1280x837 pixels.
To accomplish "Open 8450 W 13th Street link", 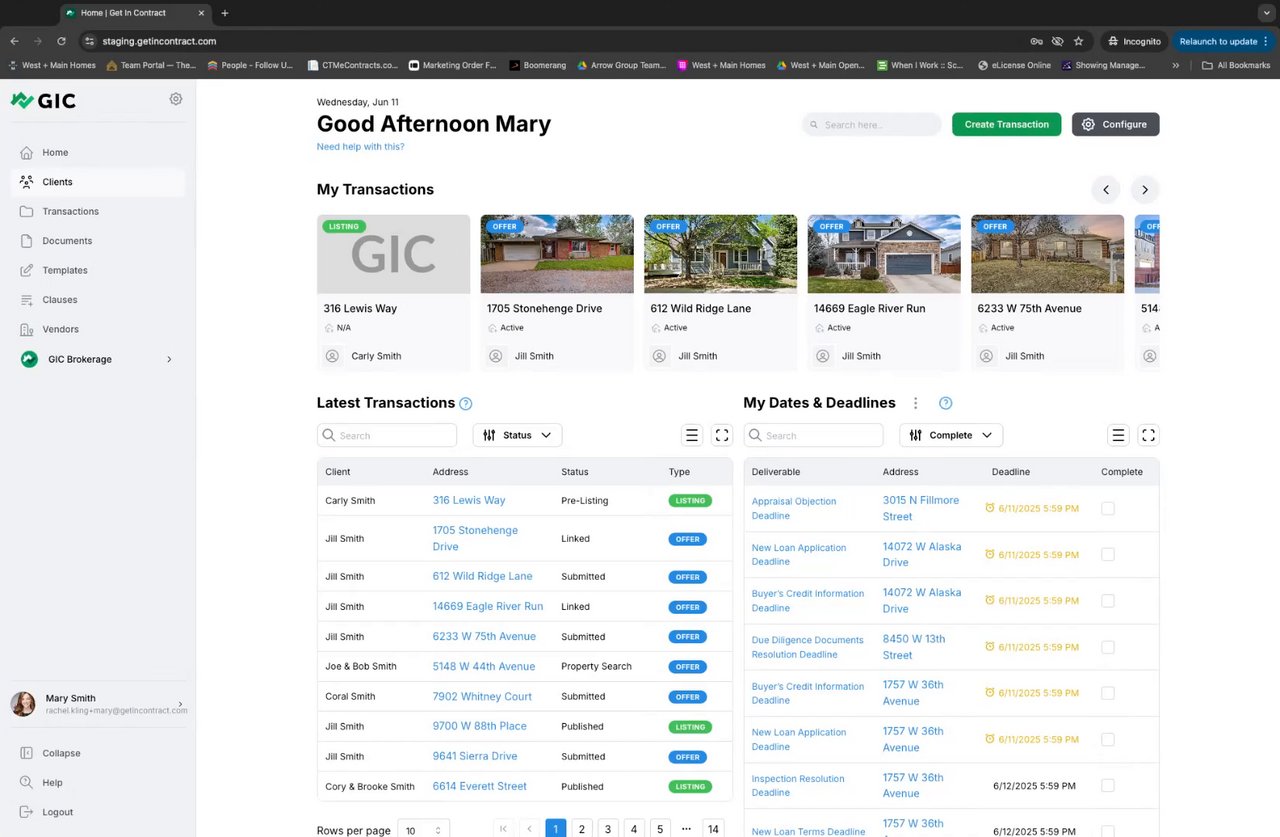I will coord(914,647).
